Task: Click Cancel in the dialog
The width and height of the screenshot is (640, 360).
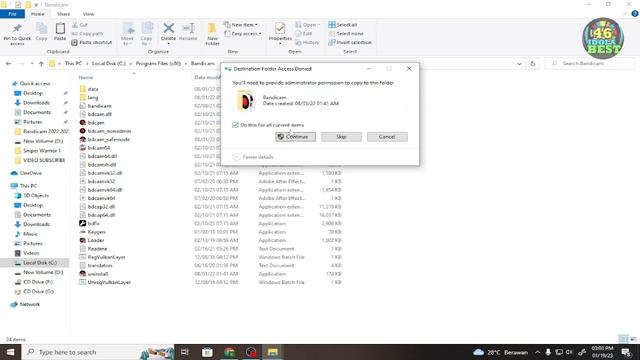Action: coord(387,137)
